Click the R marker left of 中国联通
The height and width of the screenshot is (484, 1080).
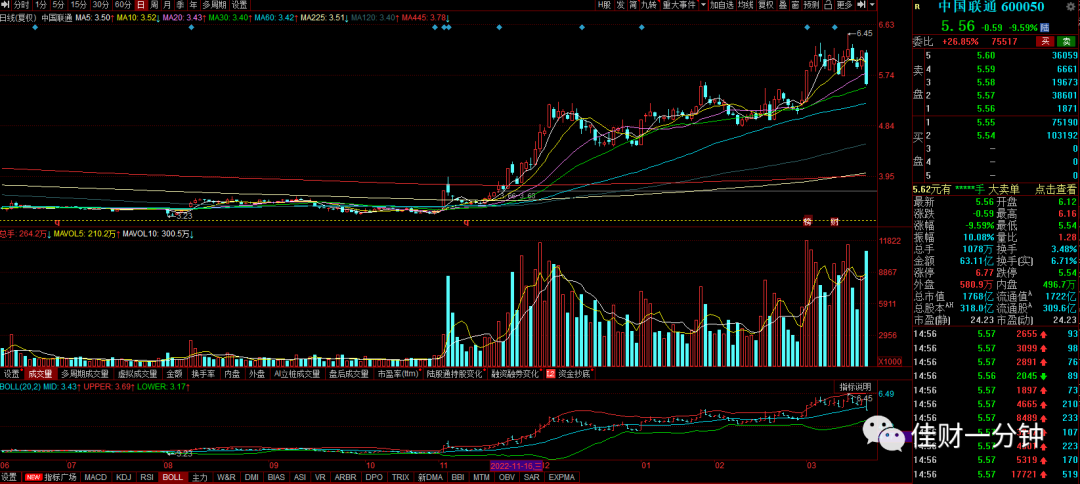pos(917,7)
